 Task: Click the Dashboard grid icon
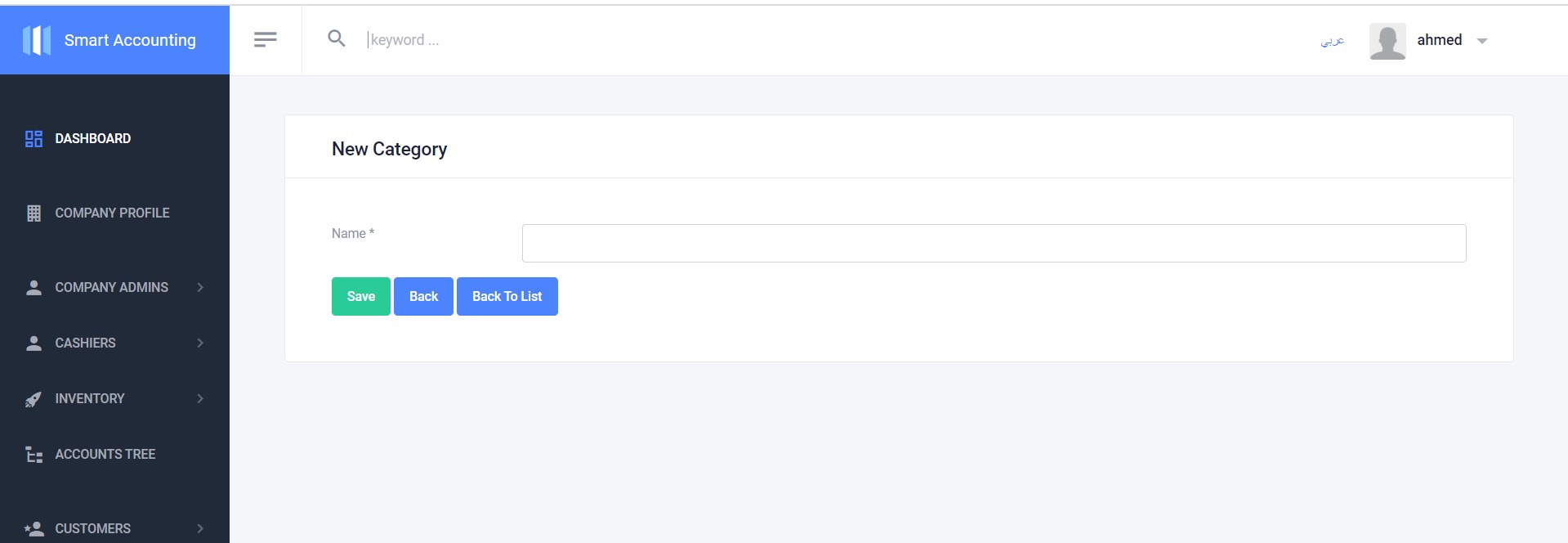[34, 139]
